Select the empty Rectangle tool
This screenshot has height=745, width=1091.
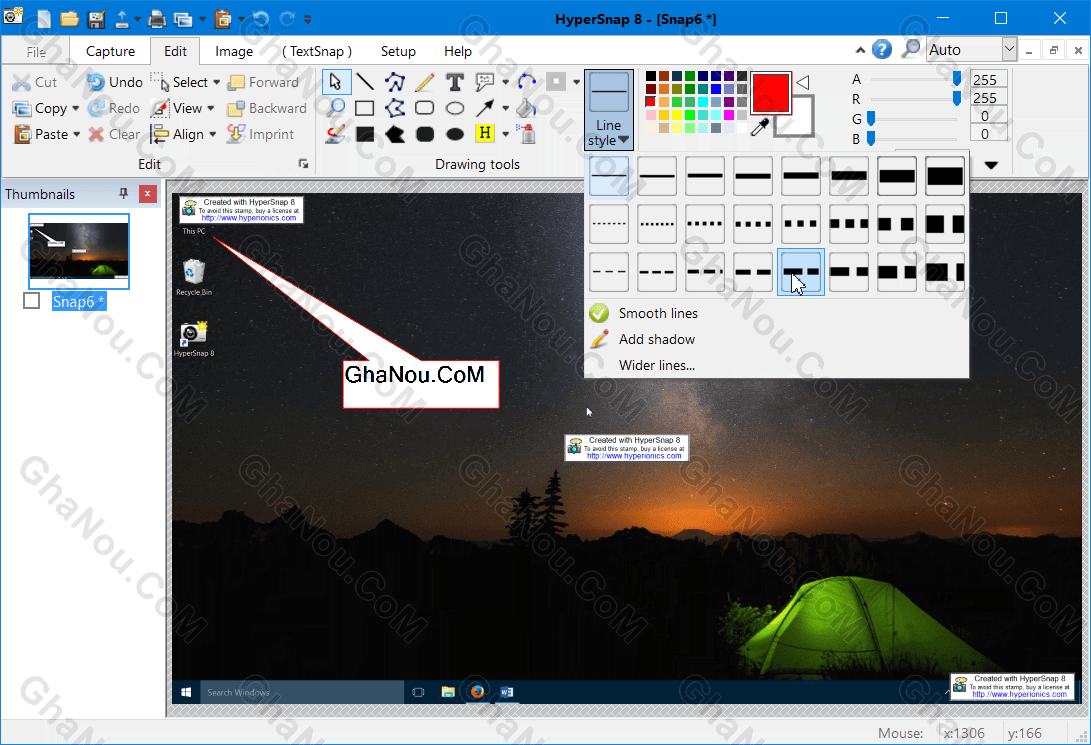tap(365, 108)
